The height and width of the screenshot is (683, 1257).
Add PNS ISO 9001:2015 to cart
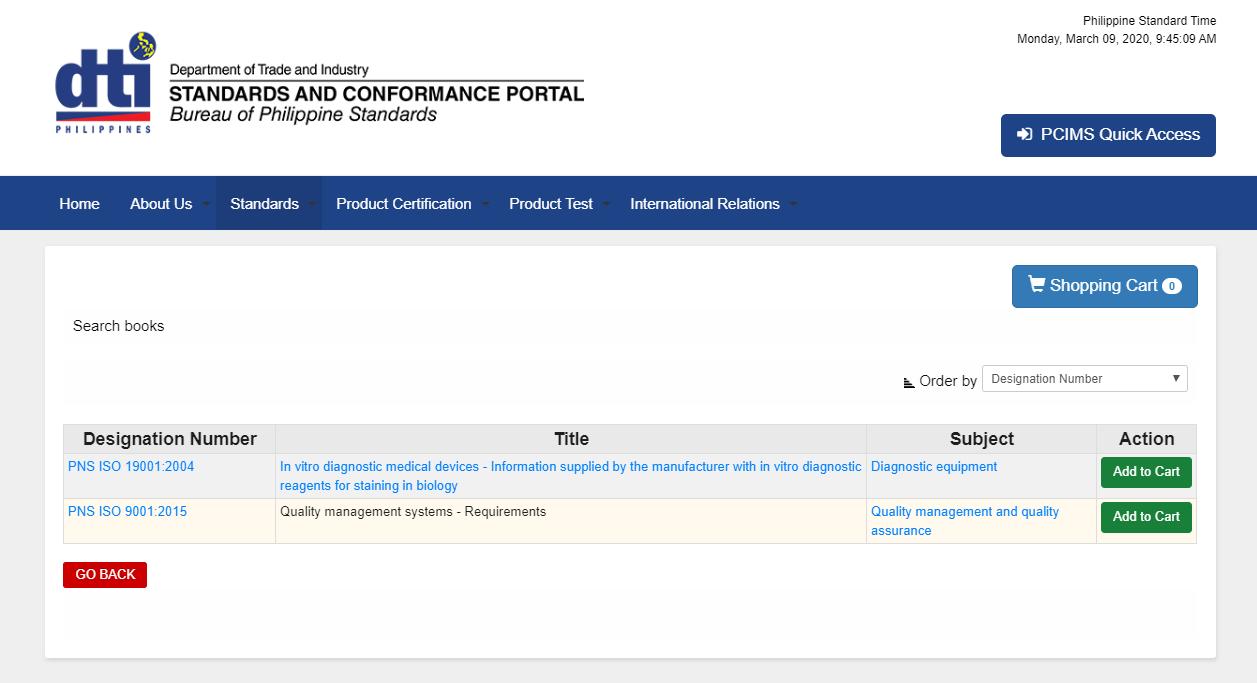tap(1146, 517)
